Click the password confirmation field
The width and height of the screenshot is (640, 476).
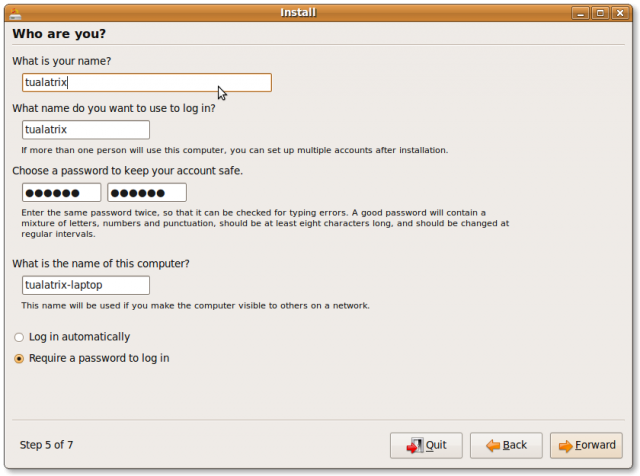pyautogui.click(x=146, y=192)
